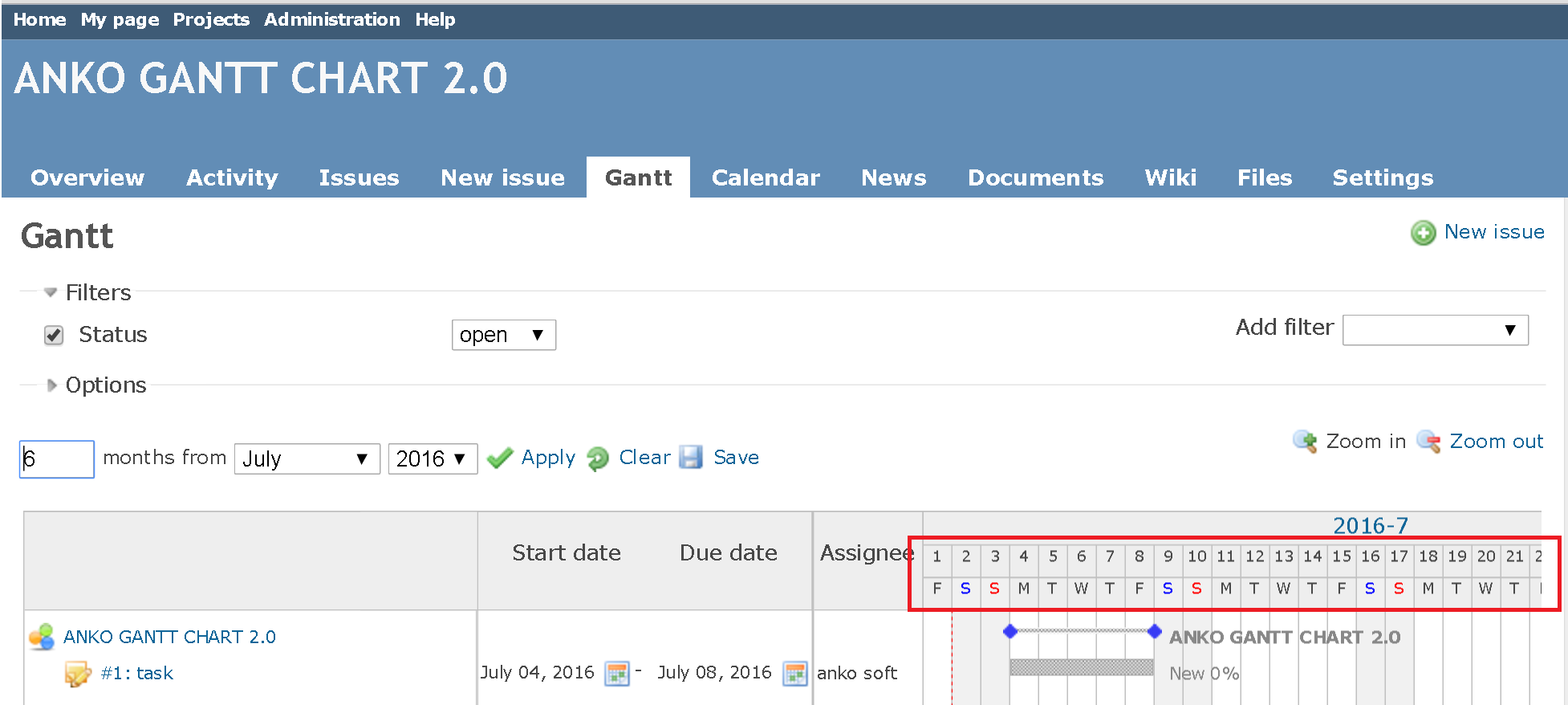Click the Zoom out magnifier icon

1428,442
